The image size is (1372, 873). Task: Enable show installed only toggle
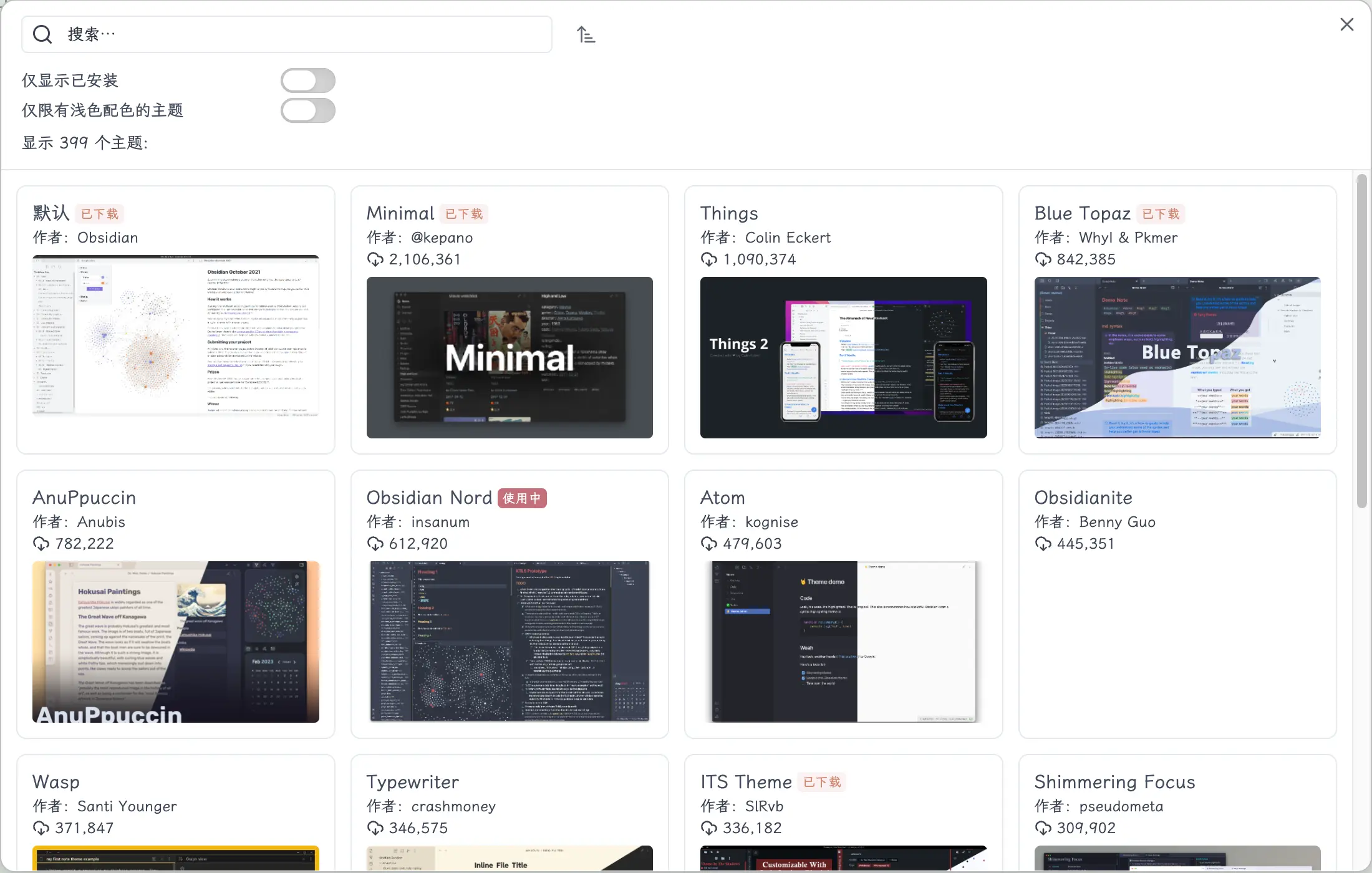[307, 80]
